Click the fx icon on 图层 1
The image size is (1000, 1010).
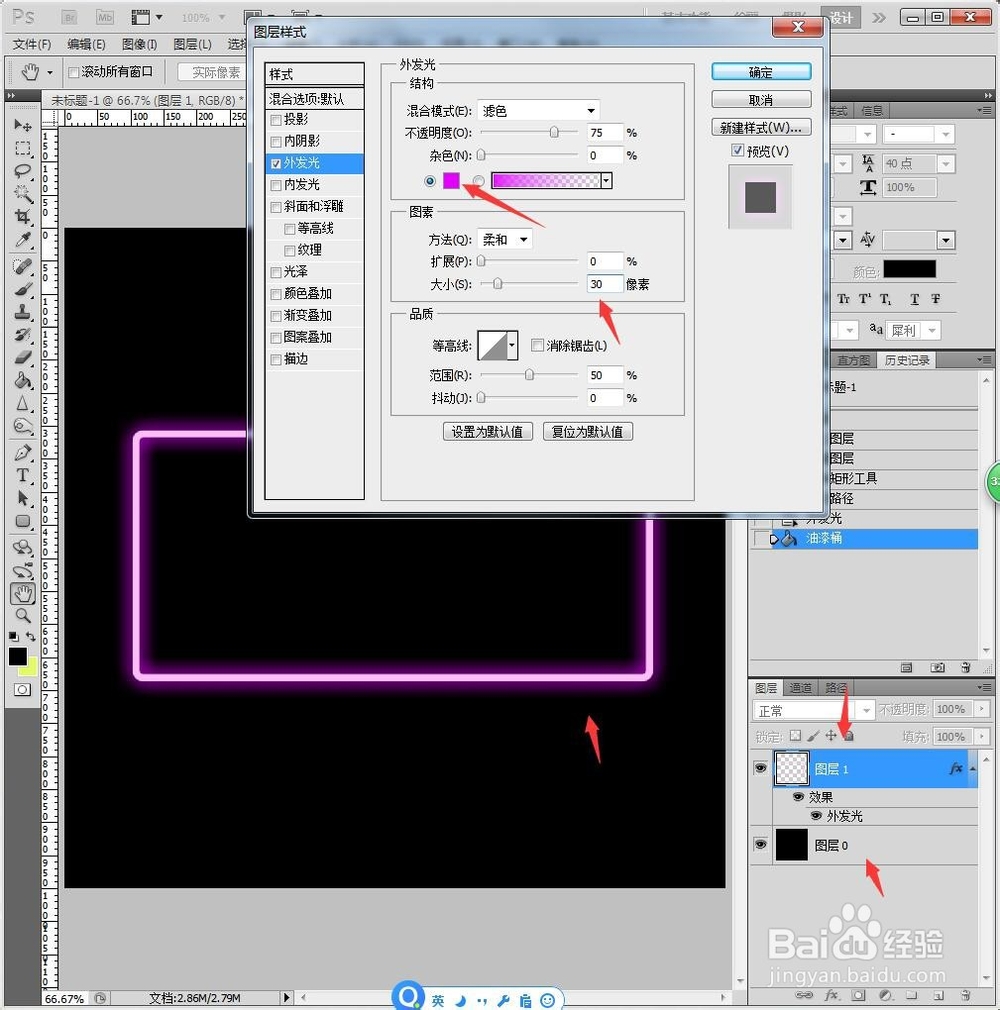(x=956, y=768)
